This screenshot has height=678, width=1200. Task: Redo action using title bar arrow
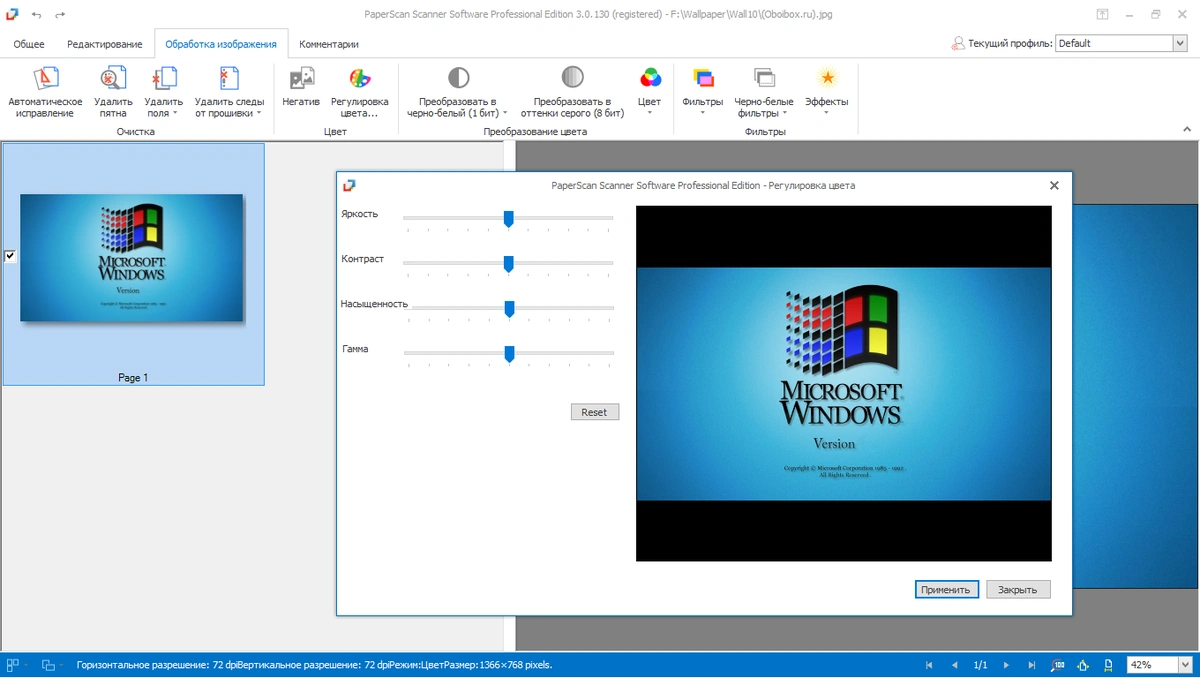pos(60,15)
